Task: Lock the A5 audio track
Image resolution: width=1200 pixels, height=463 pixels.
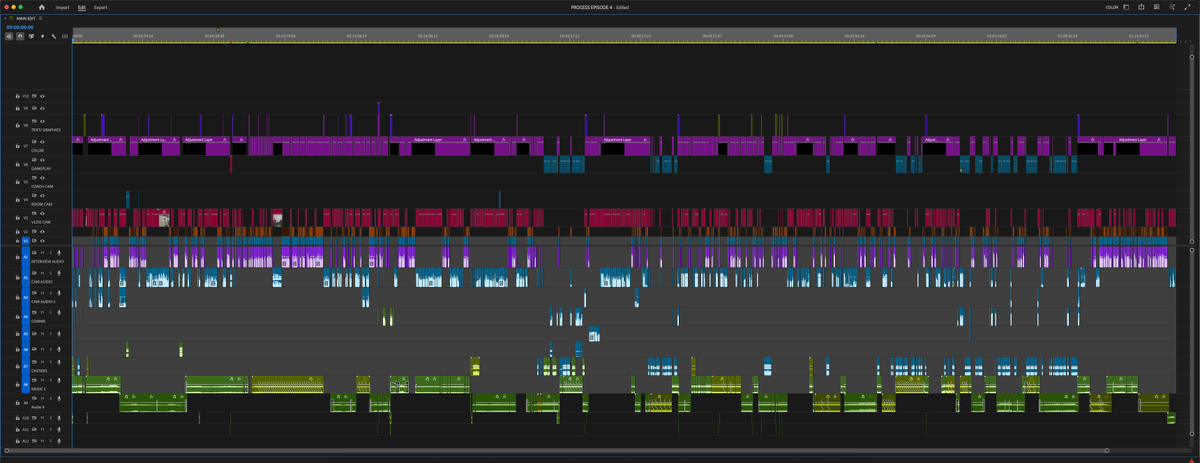Action: pyautogui.click(x=17, y=333)
